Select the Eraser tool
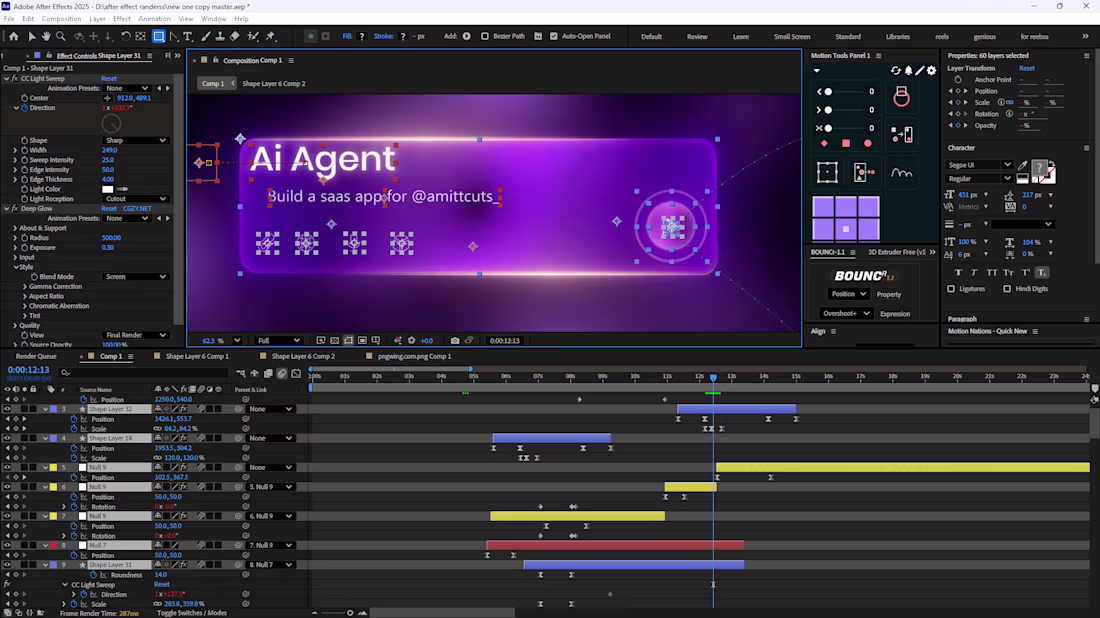 pyautogui.click(x=234, y=36)
